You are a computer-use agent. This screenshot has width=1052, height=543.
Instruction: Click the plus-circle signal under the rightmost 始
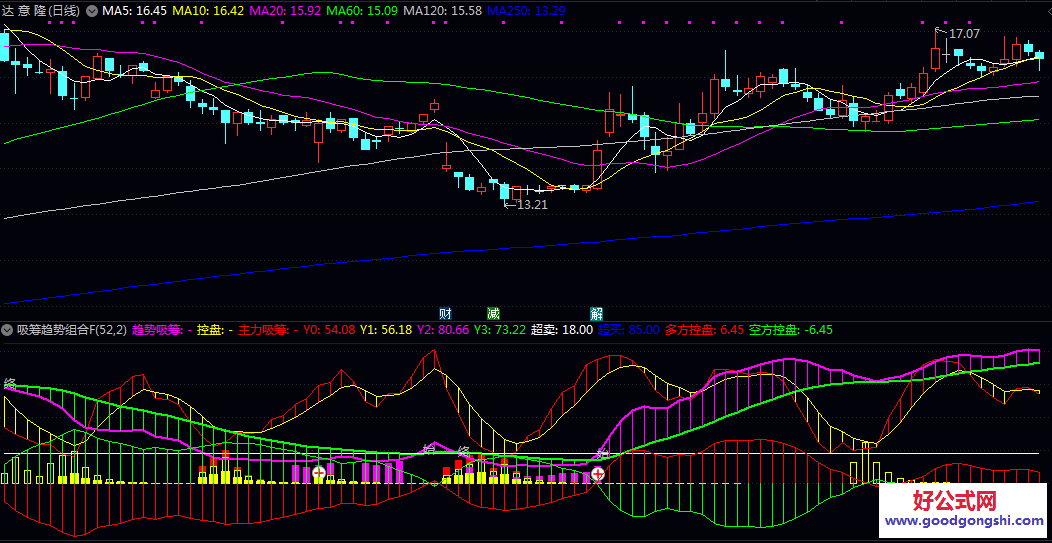(x=597, y=475)
